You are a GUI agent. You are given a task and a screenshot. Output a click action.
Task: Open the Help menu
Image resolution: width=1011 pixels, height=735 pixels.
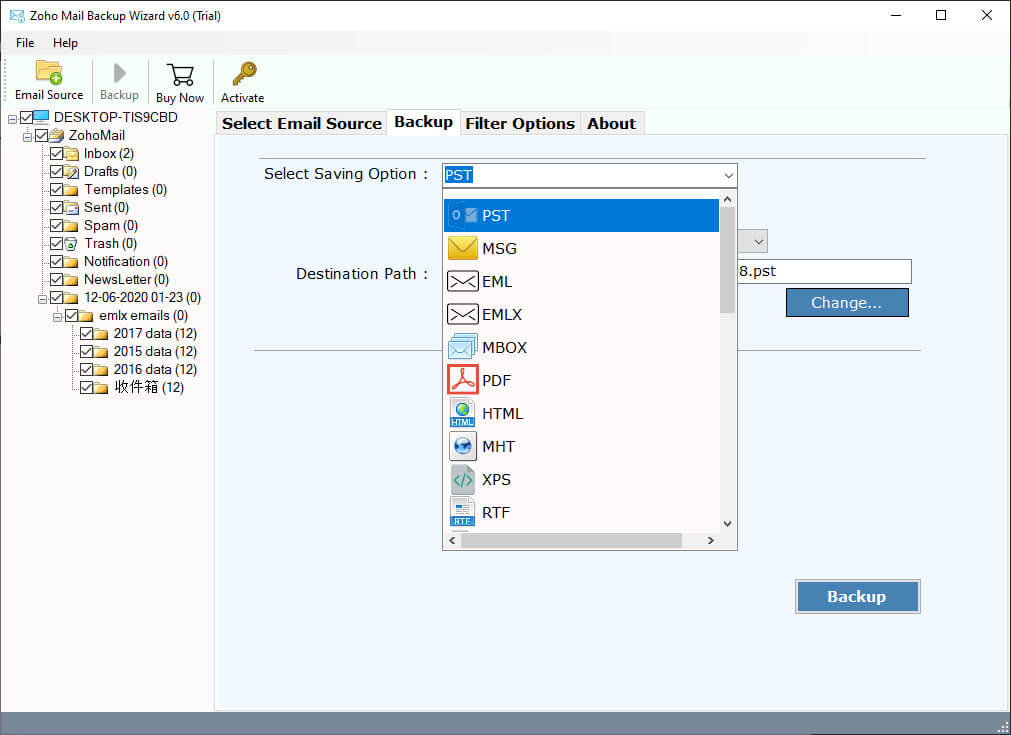coord(65,43)
